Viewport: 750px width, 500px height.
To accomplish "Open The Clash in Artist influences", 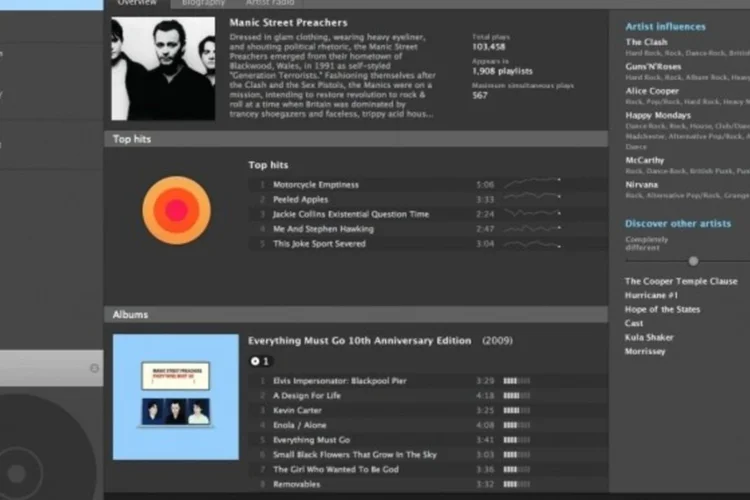I will [646, 42].
